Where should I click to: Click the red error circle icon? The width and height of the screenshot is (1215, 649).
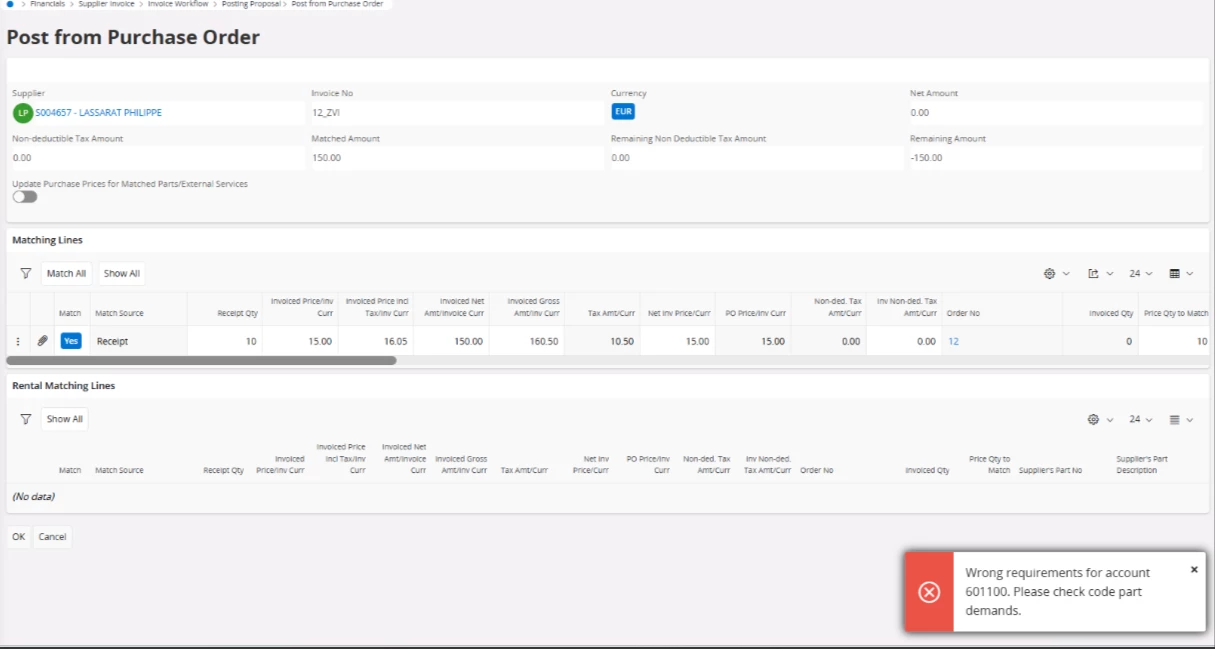click(929, 592)
